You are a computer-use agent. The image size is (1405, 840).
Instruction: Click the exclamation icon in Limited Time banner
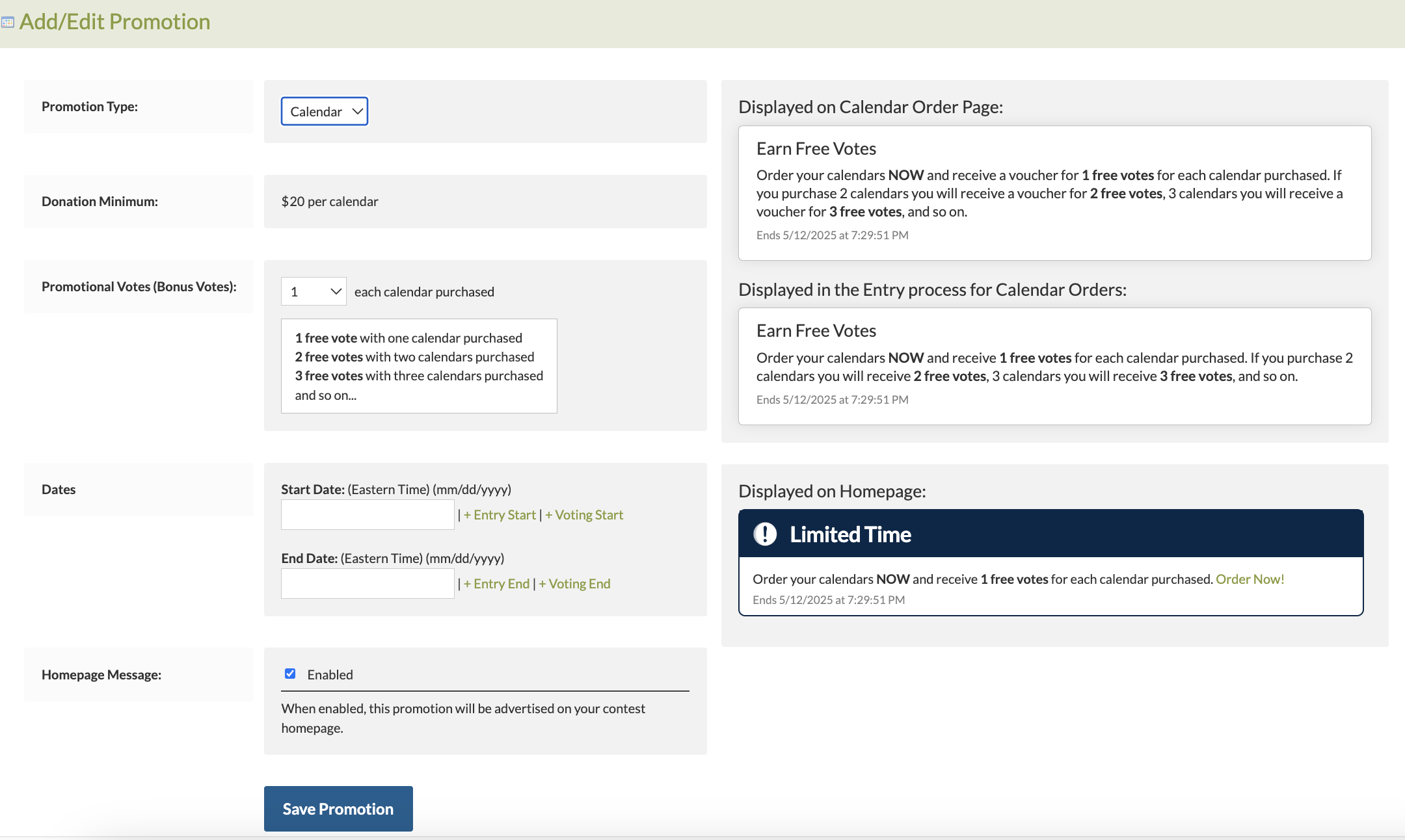coord(765,534)
